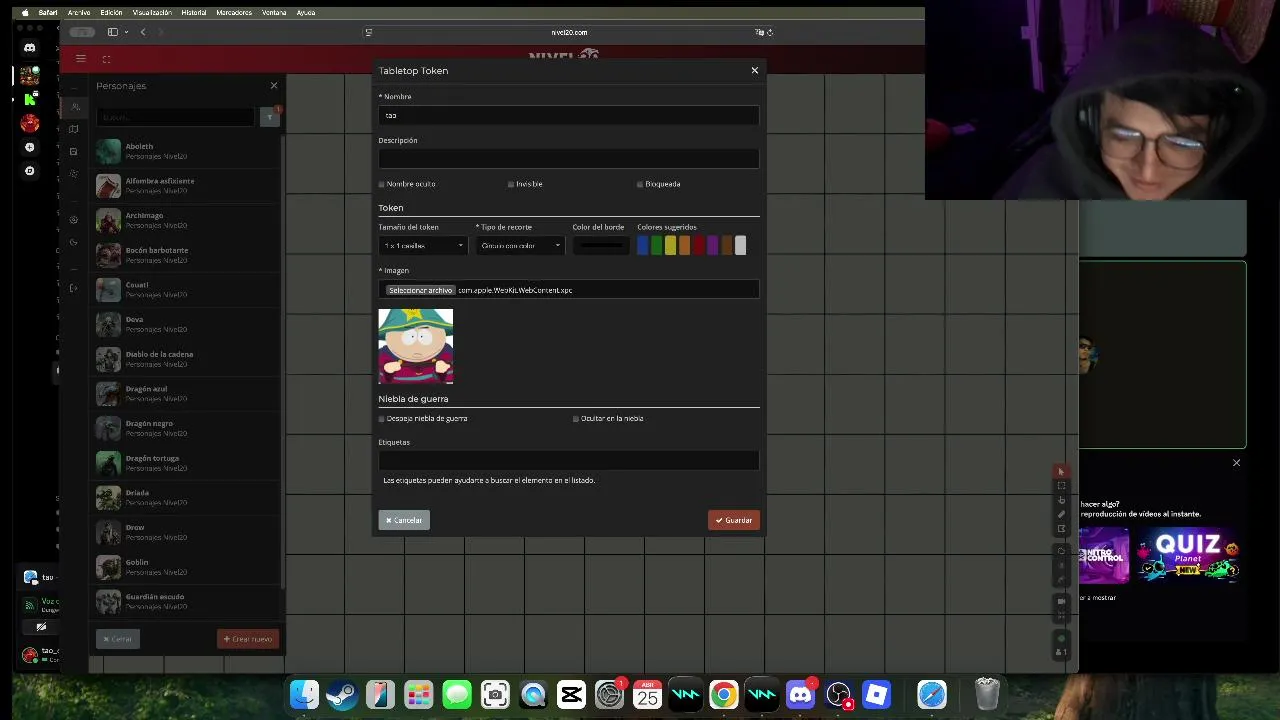Viewport: 1280px width, 720px height.
Task: Click the characters search field
Action: coord(176,117)
